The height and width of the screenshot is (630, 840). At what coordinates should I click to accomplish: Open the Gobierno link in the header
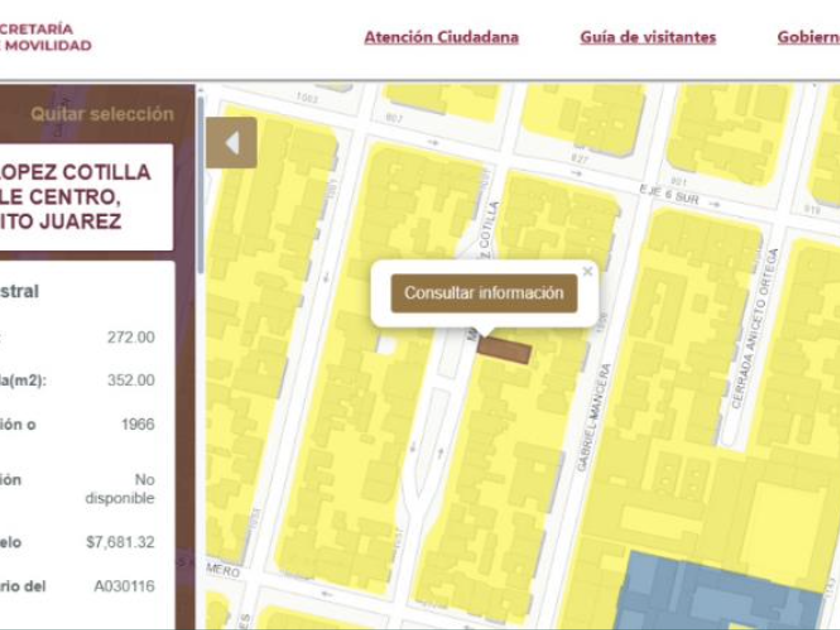[x=808, y=38]
